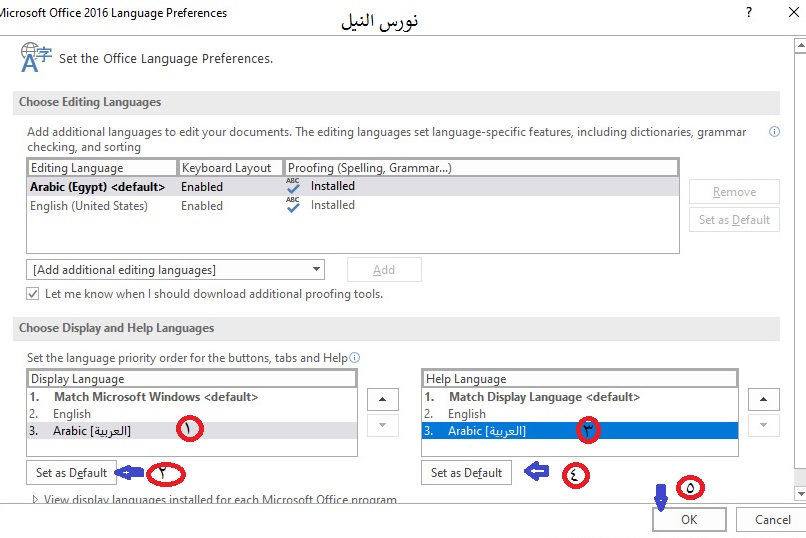806x538 pixels.
Task: Expand 'View display languages installed' section
Action: [38, 499]
